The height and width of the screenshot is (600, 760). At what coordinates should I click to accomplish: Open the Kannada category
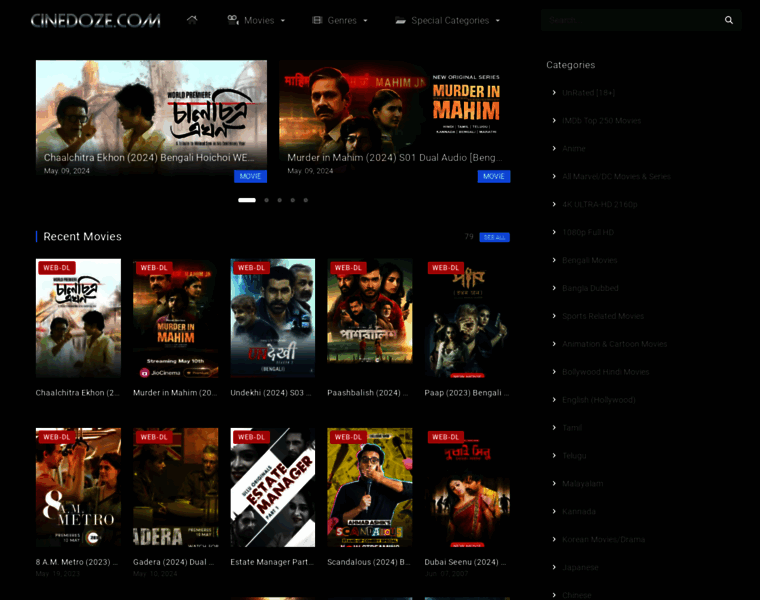pos(579,512)
